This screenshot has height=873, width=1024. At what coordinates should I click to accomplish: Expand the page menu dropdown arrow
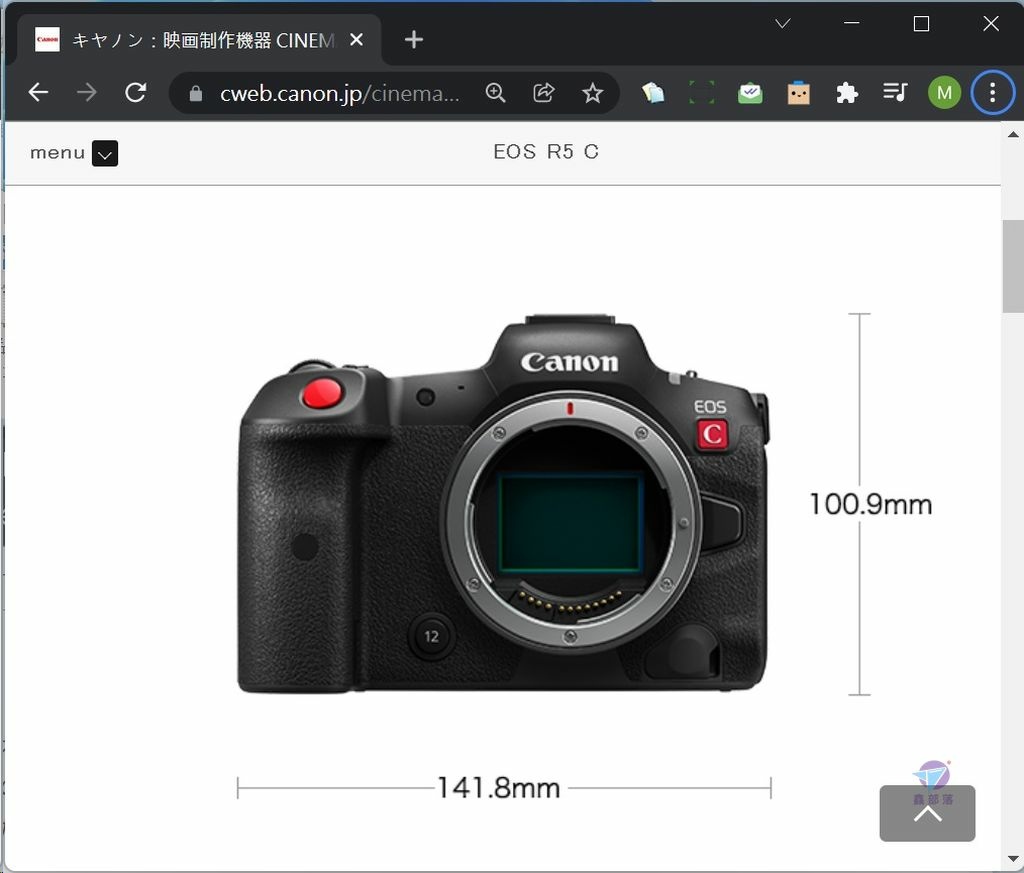pyautogui.click(x=104, y=153)
